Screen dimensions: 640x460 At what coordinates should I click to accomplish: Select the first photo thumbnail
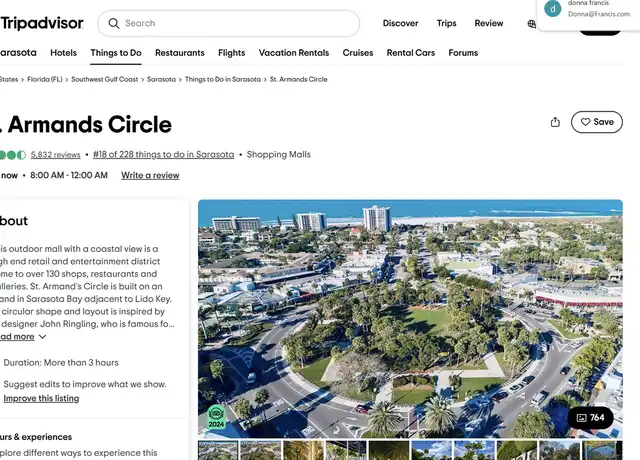pos(218,450)
